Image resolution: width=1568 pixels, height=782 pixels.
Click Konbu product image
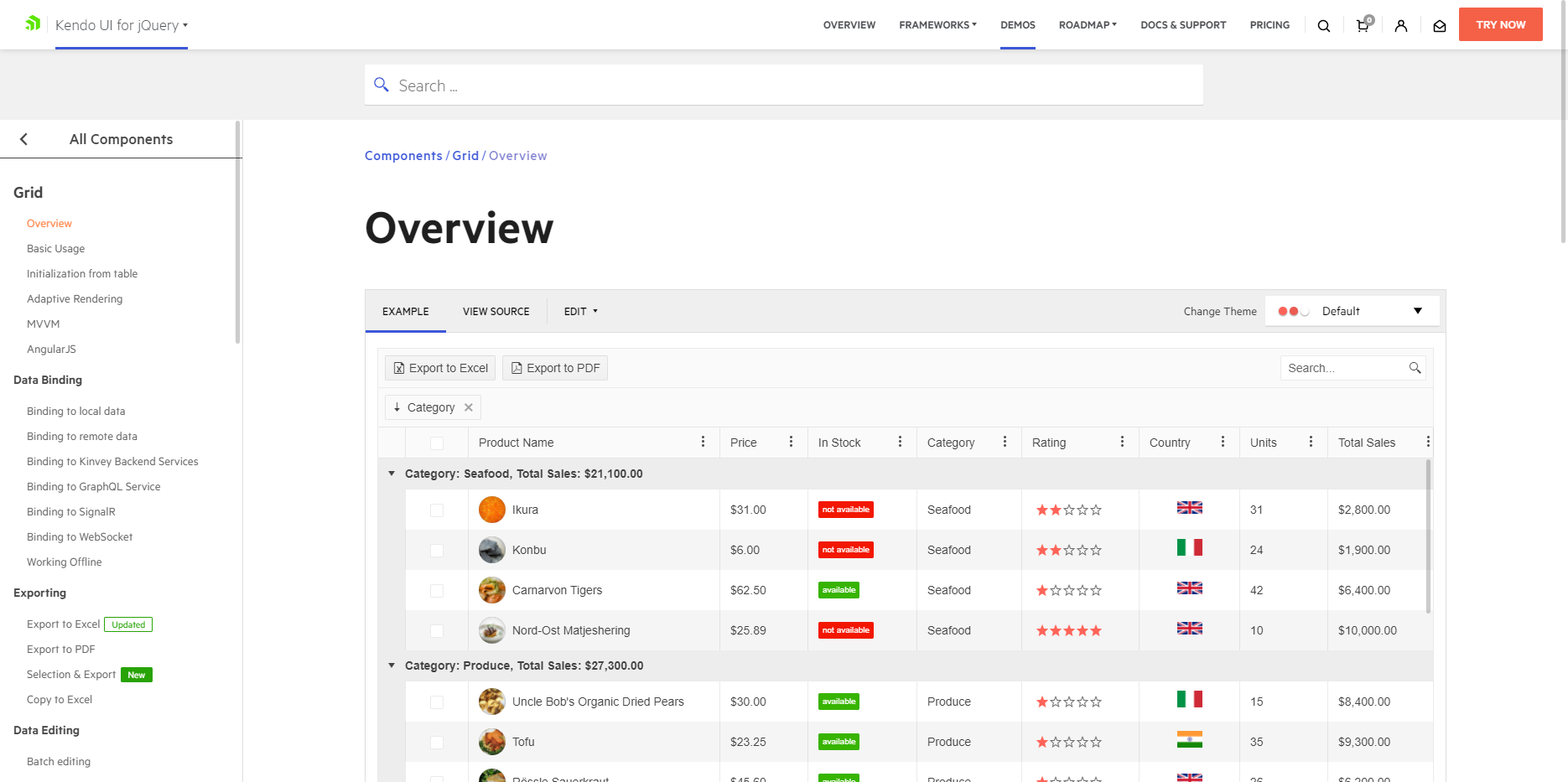click(x=492, y=550)
